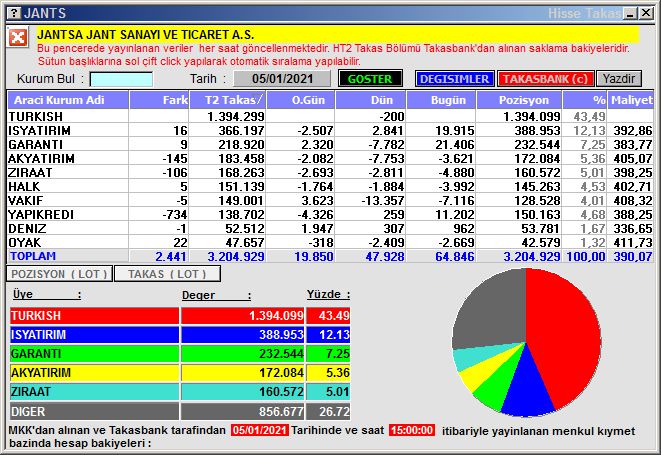The width and height of the screenshot is (661, 455).
Task: Select the VAKIF row name cell
Action: point(68,200)
